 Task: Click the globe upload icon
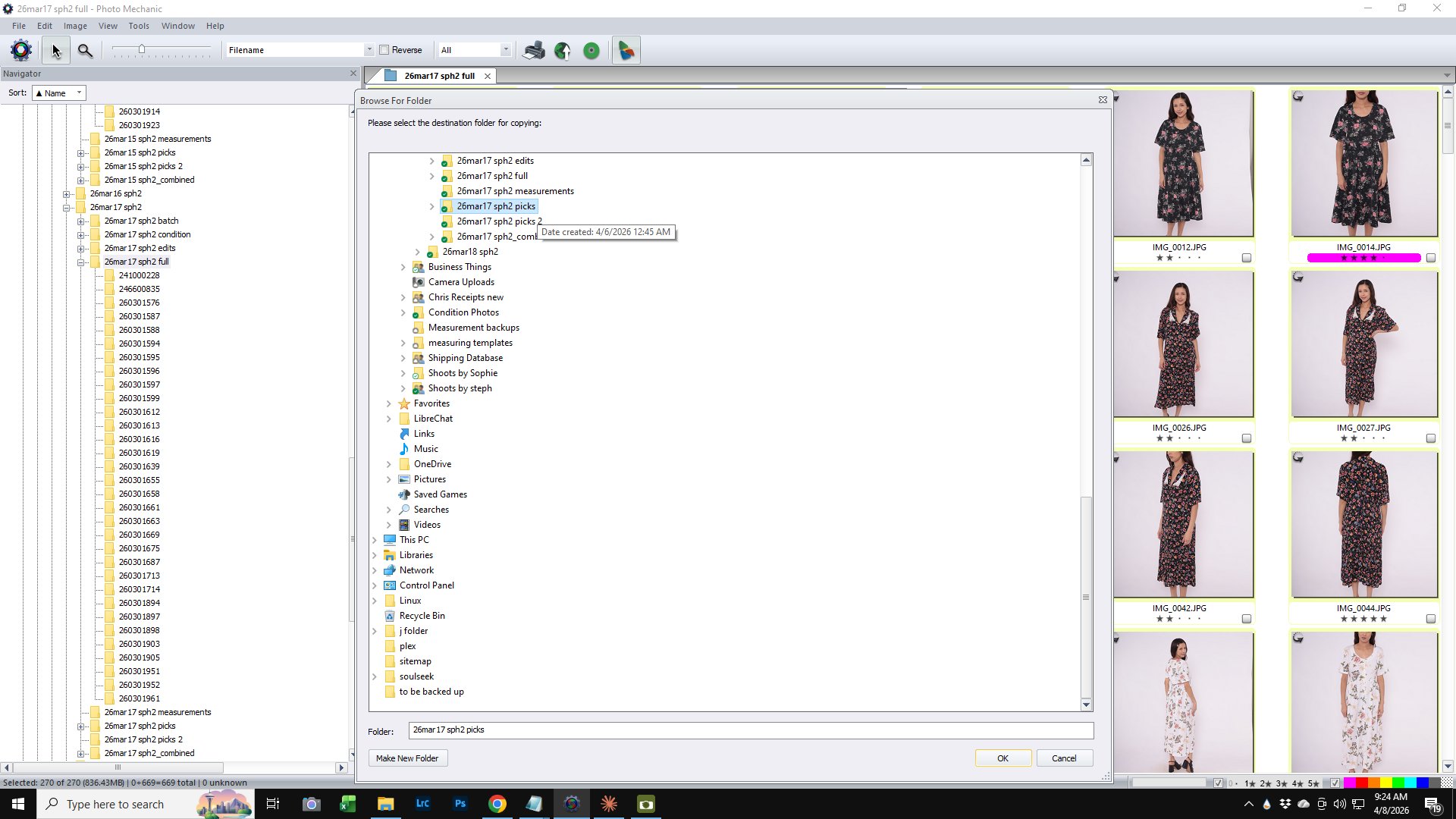tap(563, 50)
